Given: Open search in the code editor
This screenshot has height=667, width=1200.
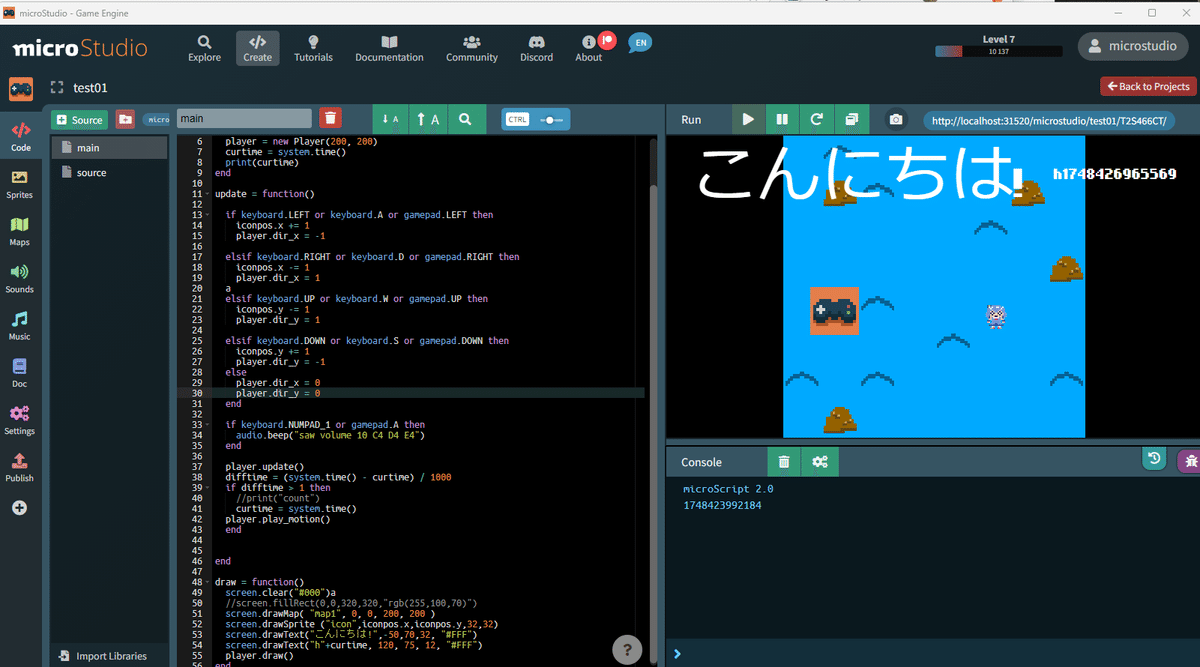Looking at the screenshot, I should point(466,119).
